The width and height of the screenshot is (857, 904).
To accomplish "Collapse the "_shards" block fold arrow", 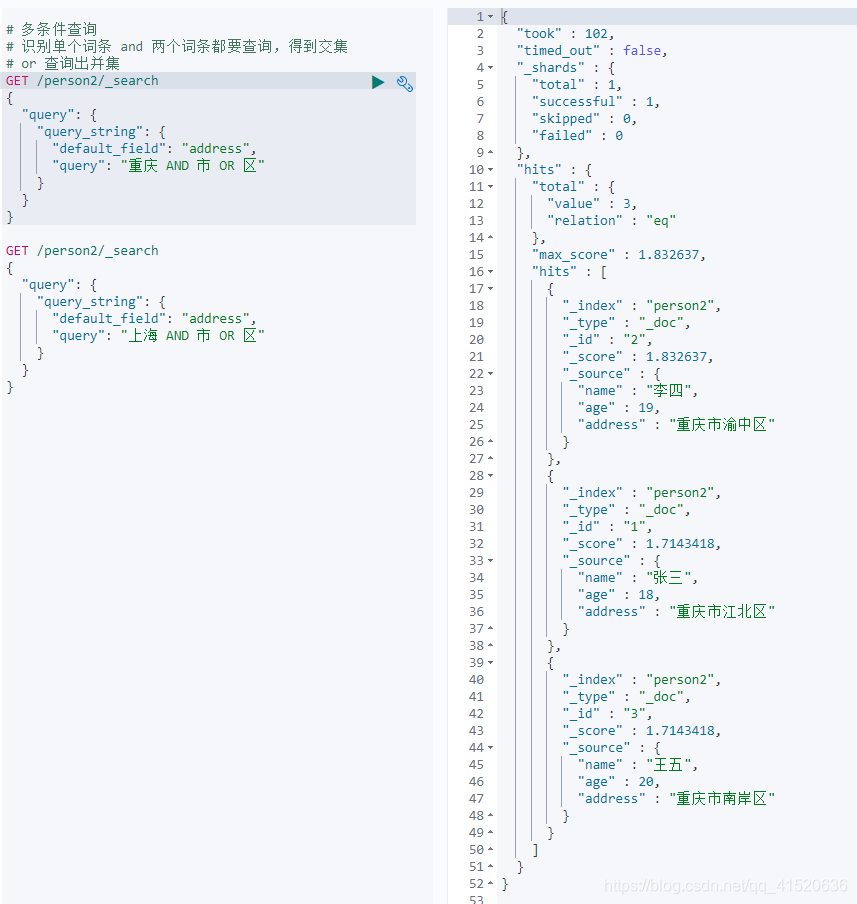I will [490, 68].
